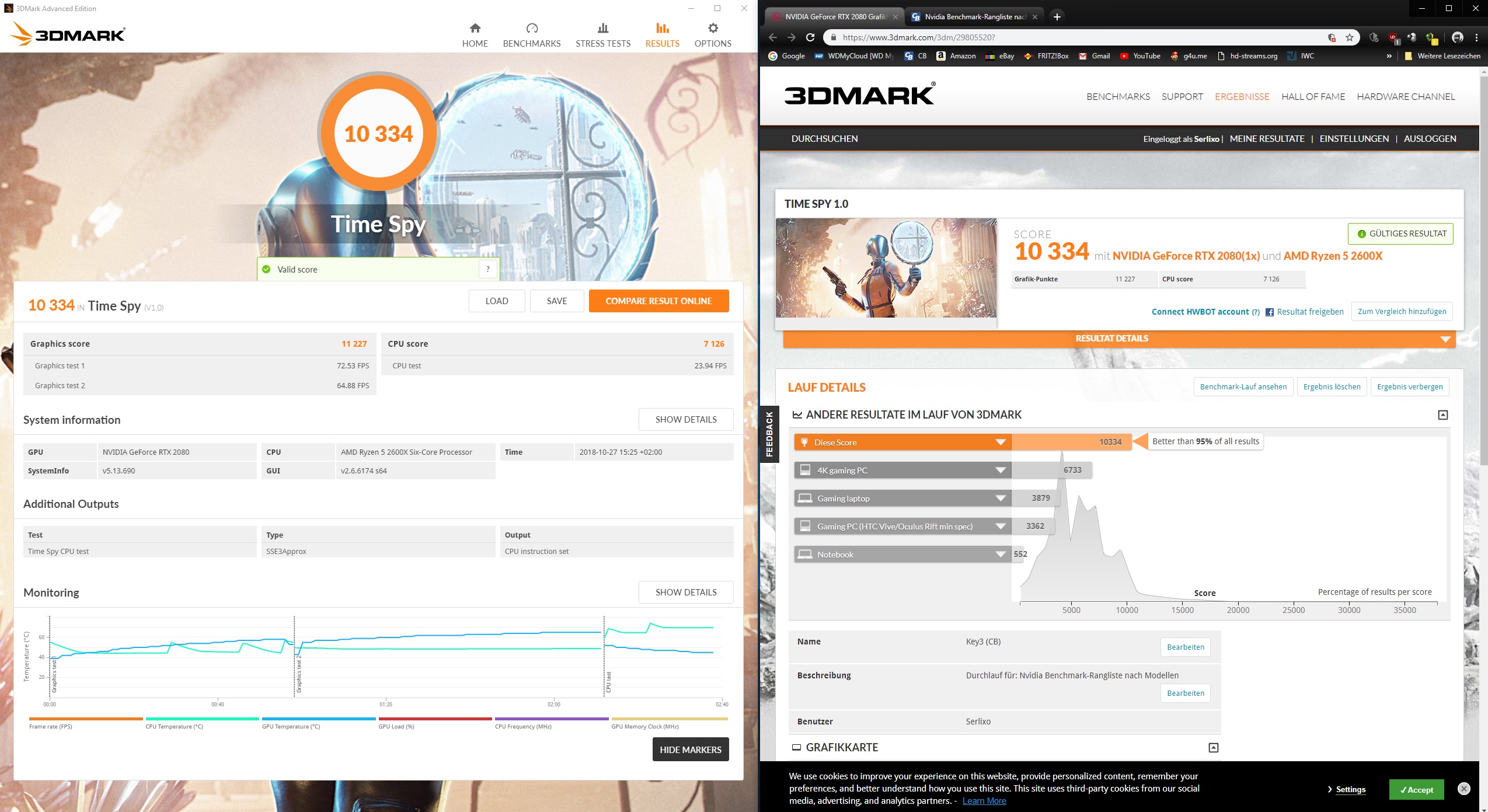Open the 4K gaming PC dropdown
Image resolution: width=1488 pixels, height=812 pixels.
click(x=1000, y=471)
